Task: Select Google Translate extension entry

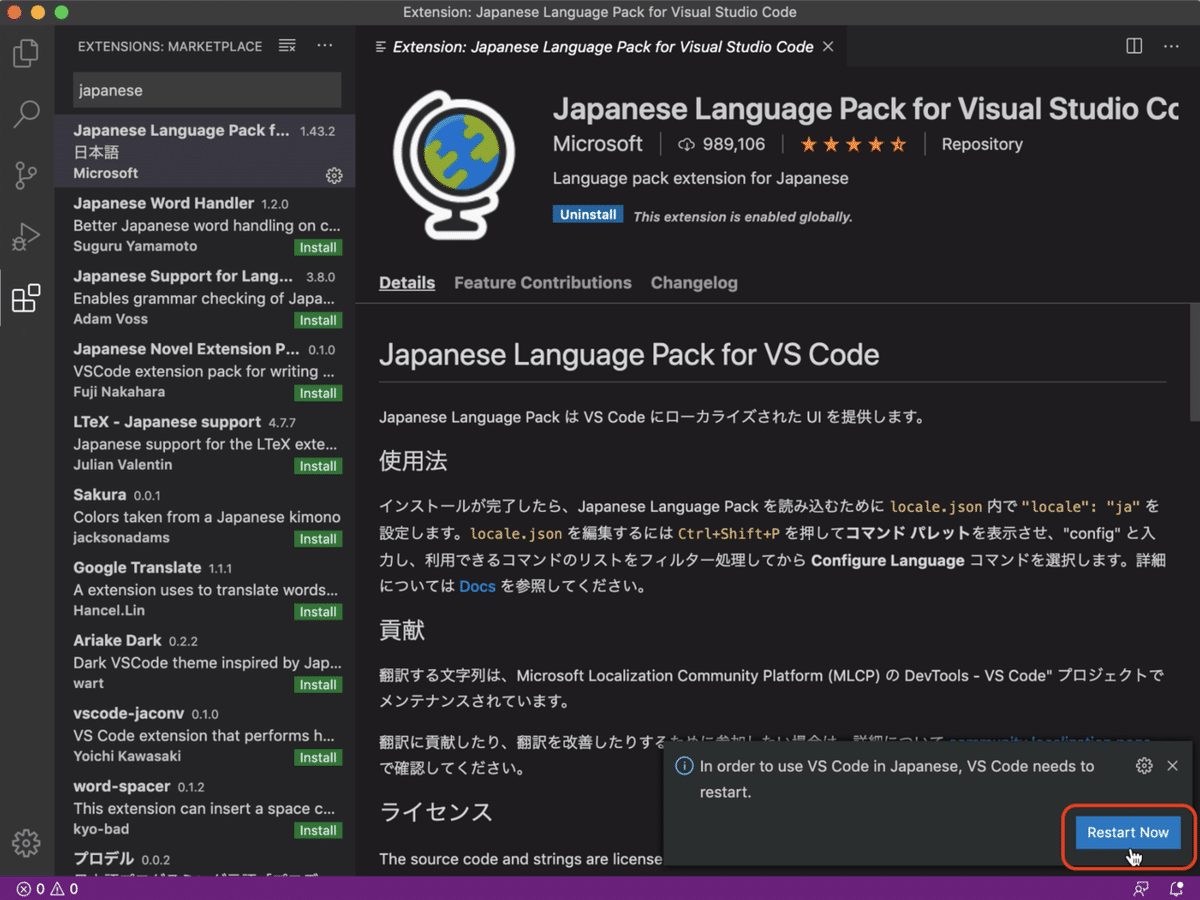Action: [205, 590]
